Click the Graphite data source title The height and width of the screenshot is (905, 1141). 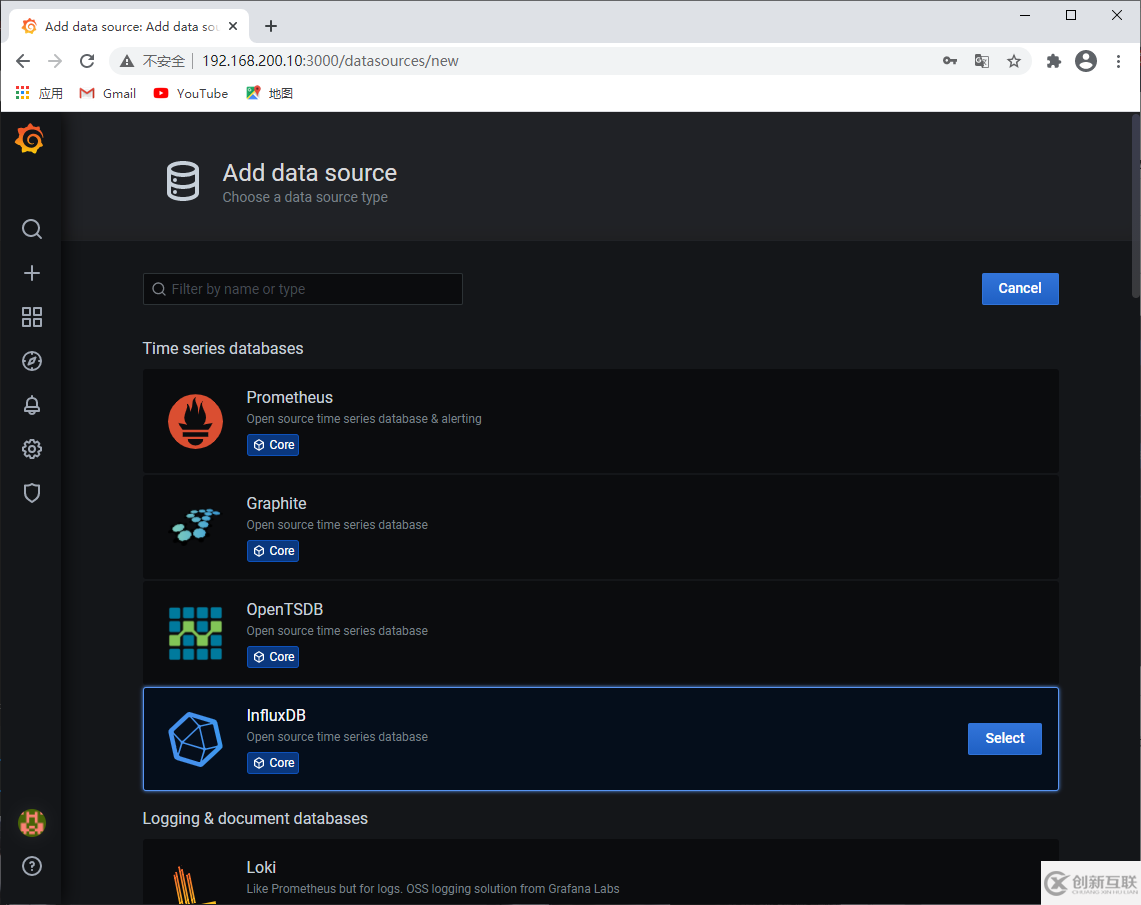(x=277, y=503)
